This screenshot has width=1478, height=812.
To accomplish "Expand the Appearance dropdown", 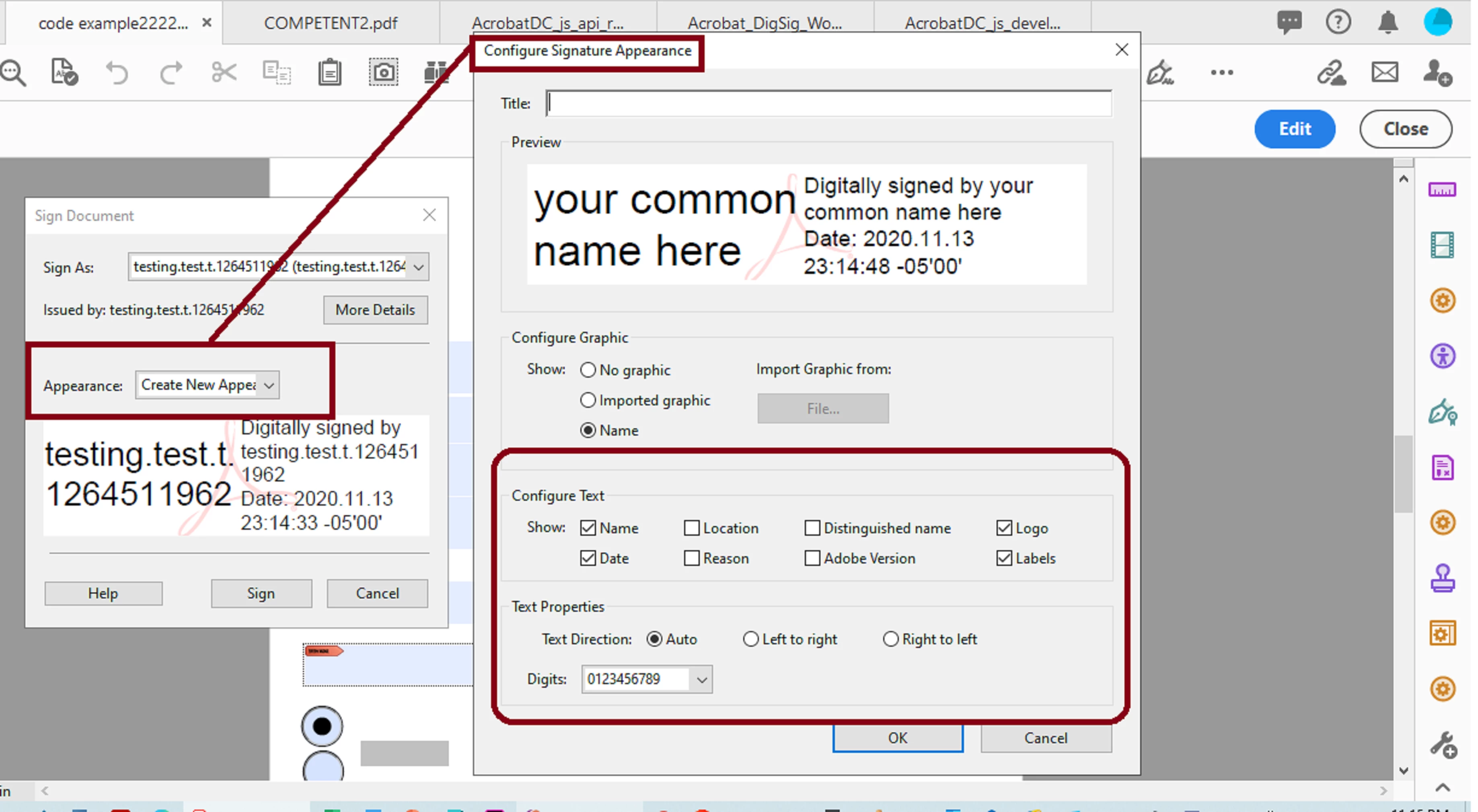I will click(269, 385).
